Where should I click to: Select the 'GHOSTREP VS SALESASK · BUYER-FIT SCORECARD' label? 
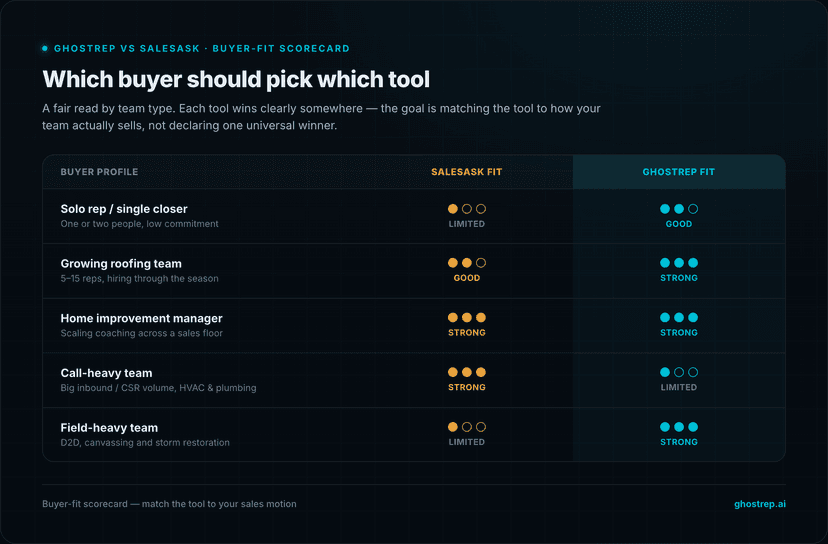202,49
